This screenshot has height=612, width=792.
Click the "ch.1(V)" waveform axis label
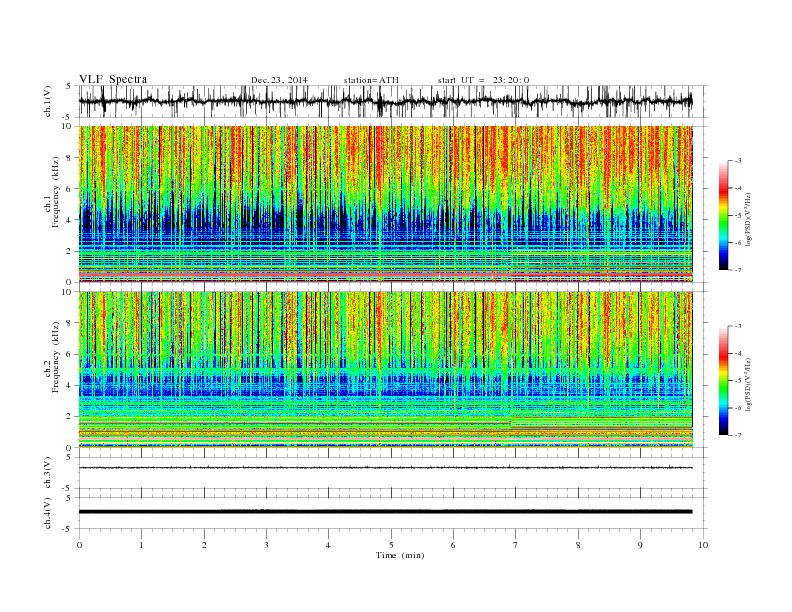click(48, 101)
